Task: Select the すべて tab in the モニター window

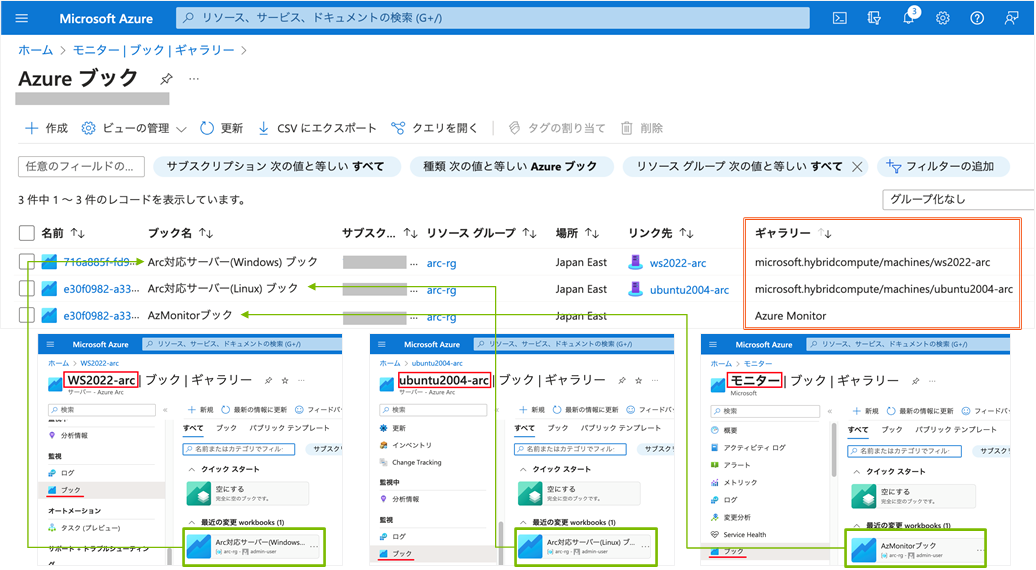Action: point(858,429)
